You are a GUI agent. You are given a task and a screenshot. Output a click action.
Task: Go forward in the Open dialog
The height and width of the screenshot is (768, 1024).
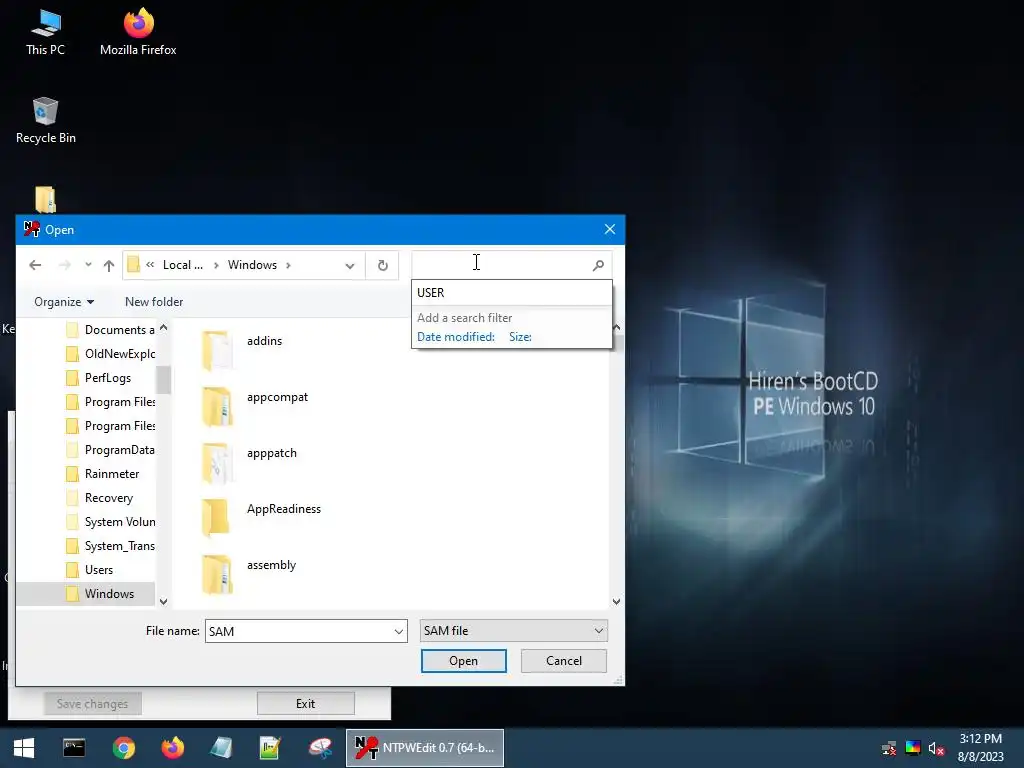click(64, 265)
